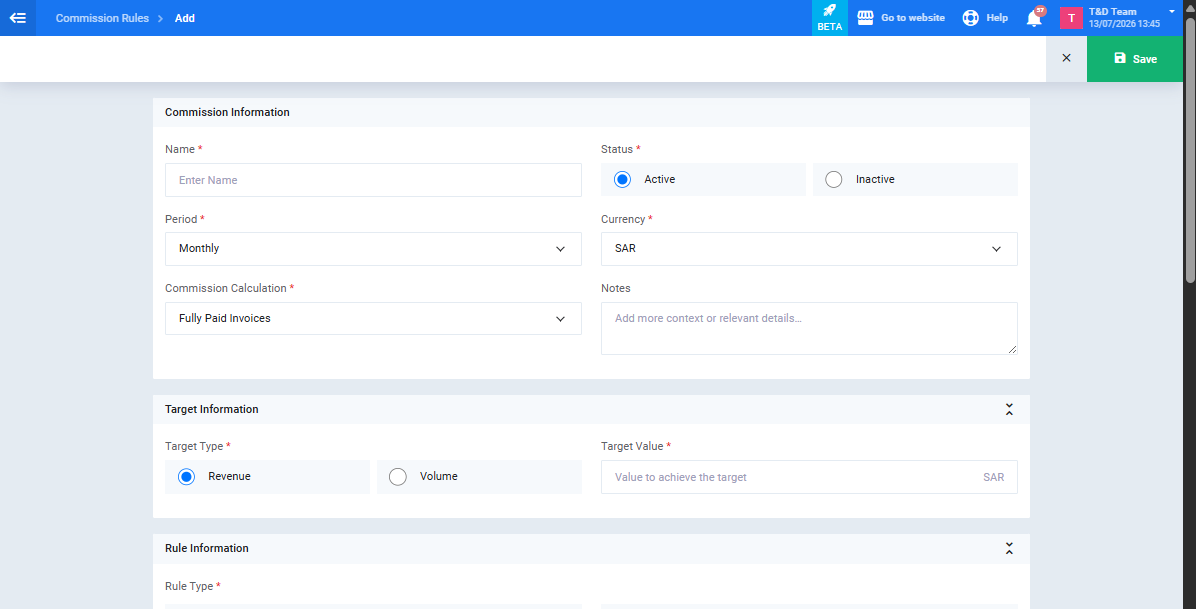Click the Rule Type label
This screenshot has height=609, width=1196.
(189, 586)
